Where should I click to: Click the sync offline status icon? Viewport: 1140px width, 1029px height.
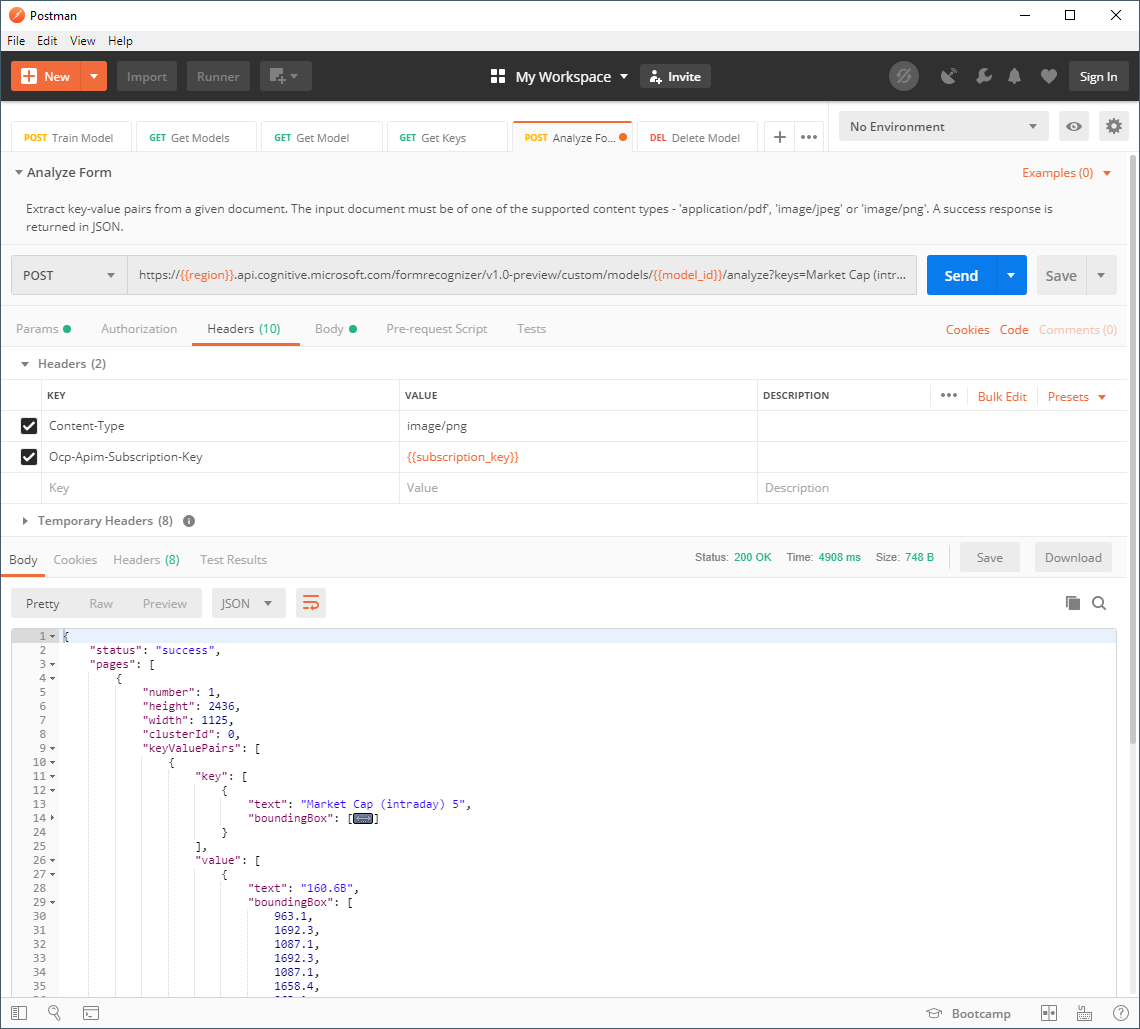click(x=904, y=76)
